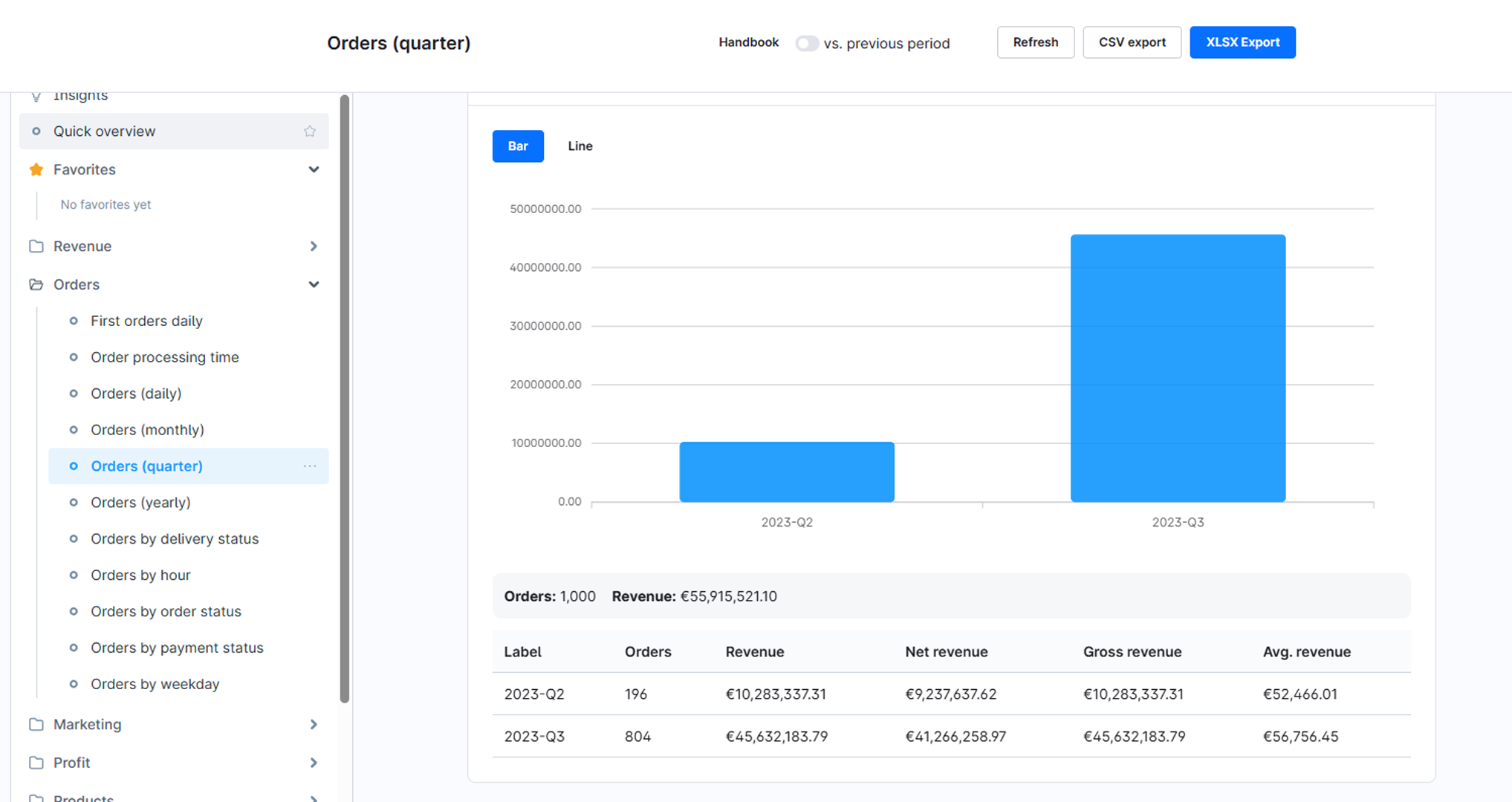
Task: Click the €41,266,258.97 net revenue cell
Action: coord(955,737)
